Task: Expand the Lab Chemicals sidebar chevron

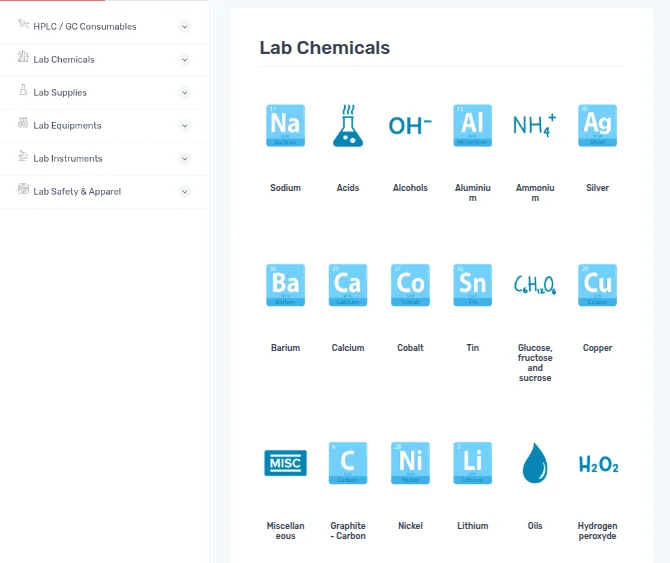Action: click(184, 60)
